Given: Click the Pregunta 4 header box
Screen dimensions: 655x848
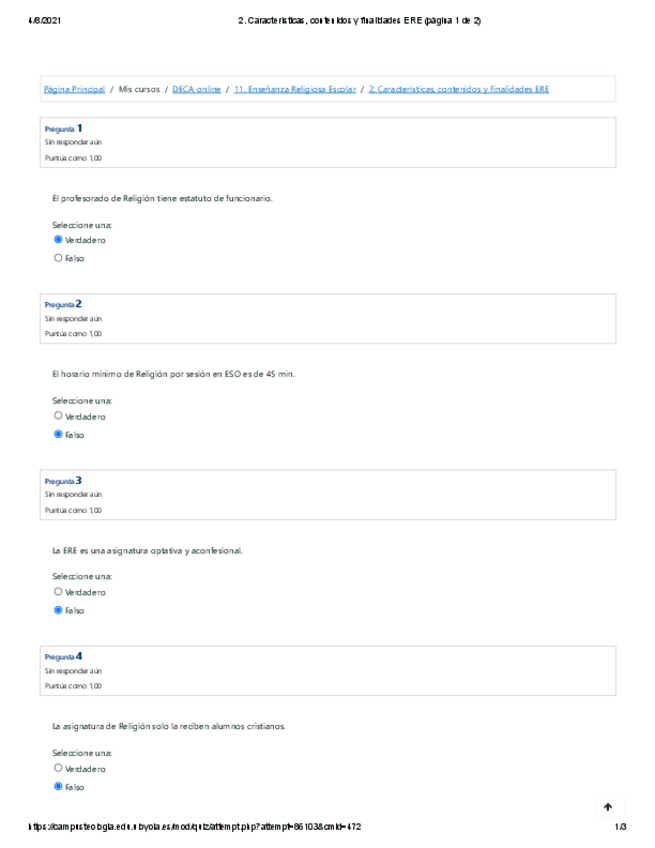Looking at the screenshot, I should [x=328, y=671].
